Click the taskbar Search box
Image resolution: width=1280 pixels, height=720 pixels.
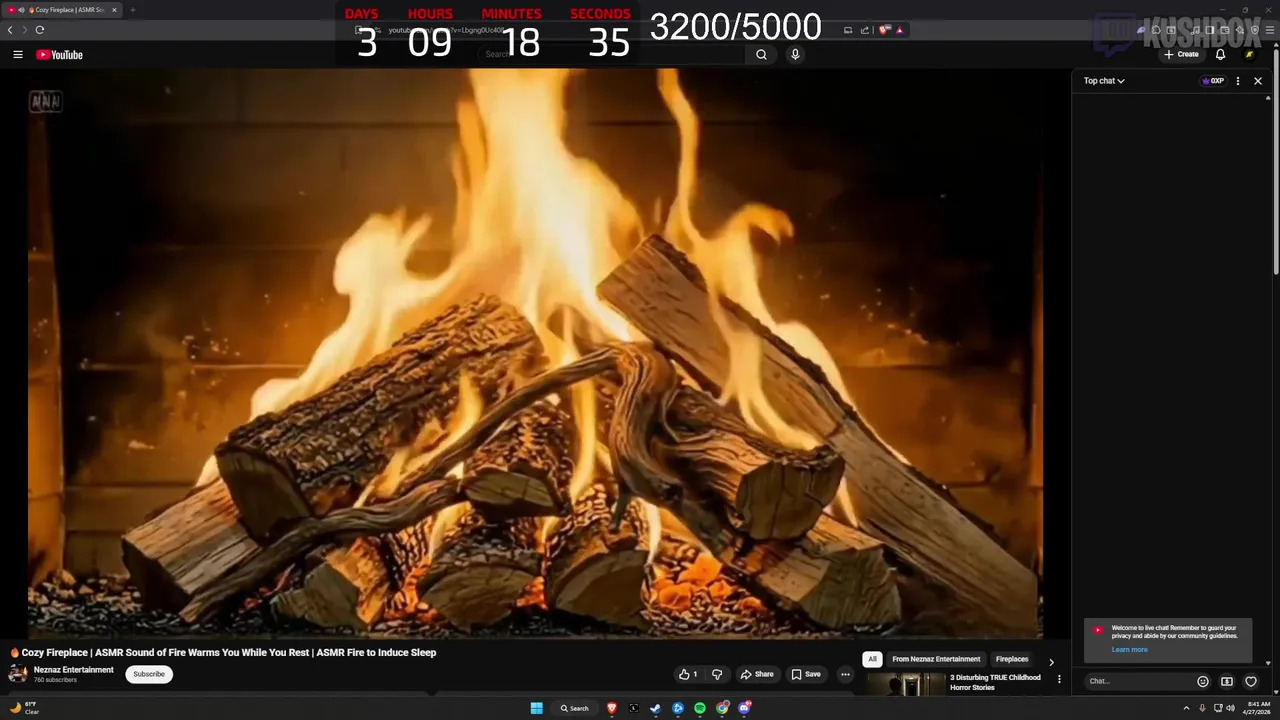pos(575,708)
